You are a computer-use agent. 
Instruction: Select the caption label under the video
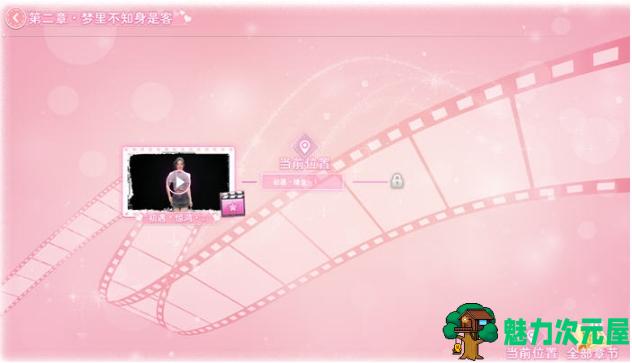178,218
